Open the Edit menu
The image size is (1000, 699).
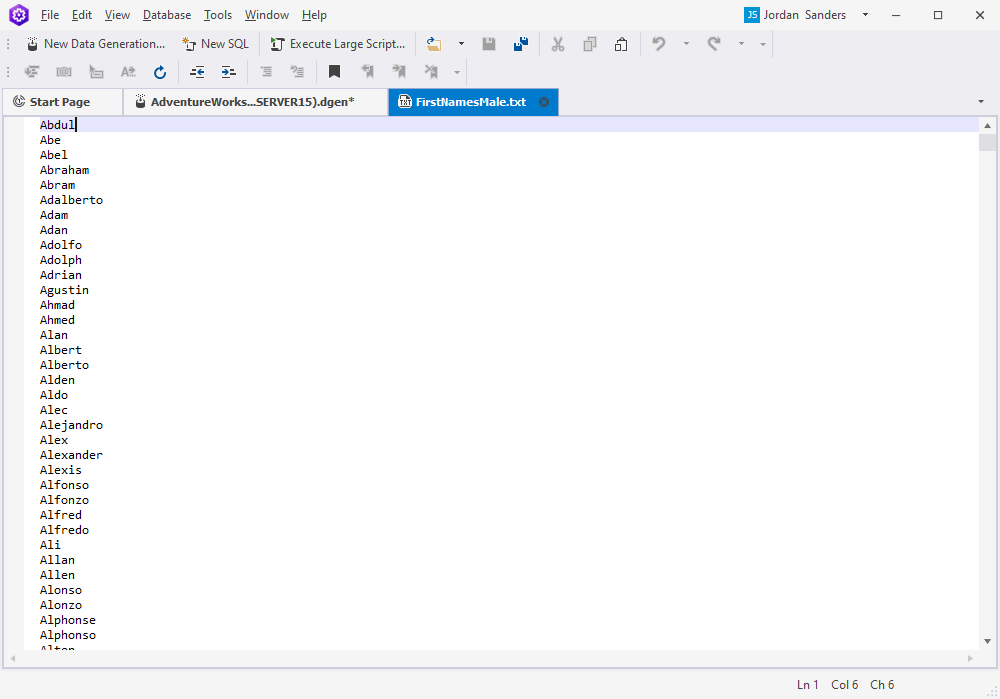(x=82, y=15)
